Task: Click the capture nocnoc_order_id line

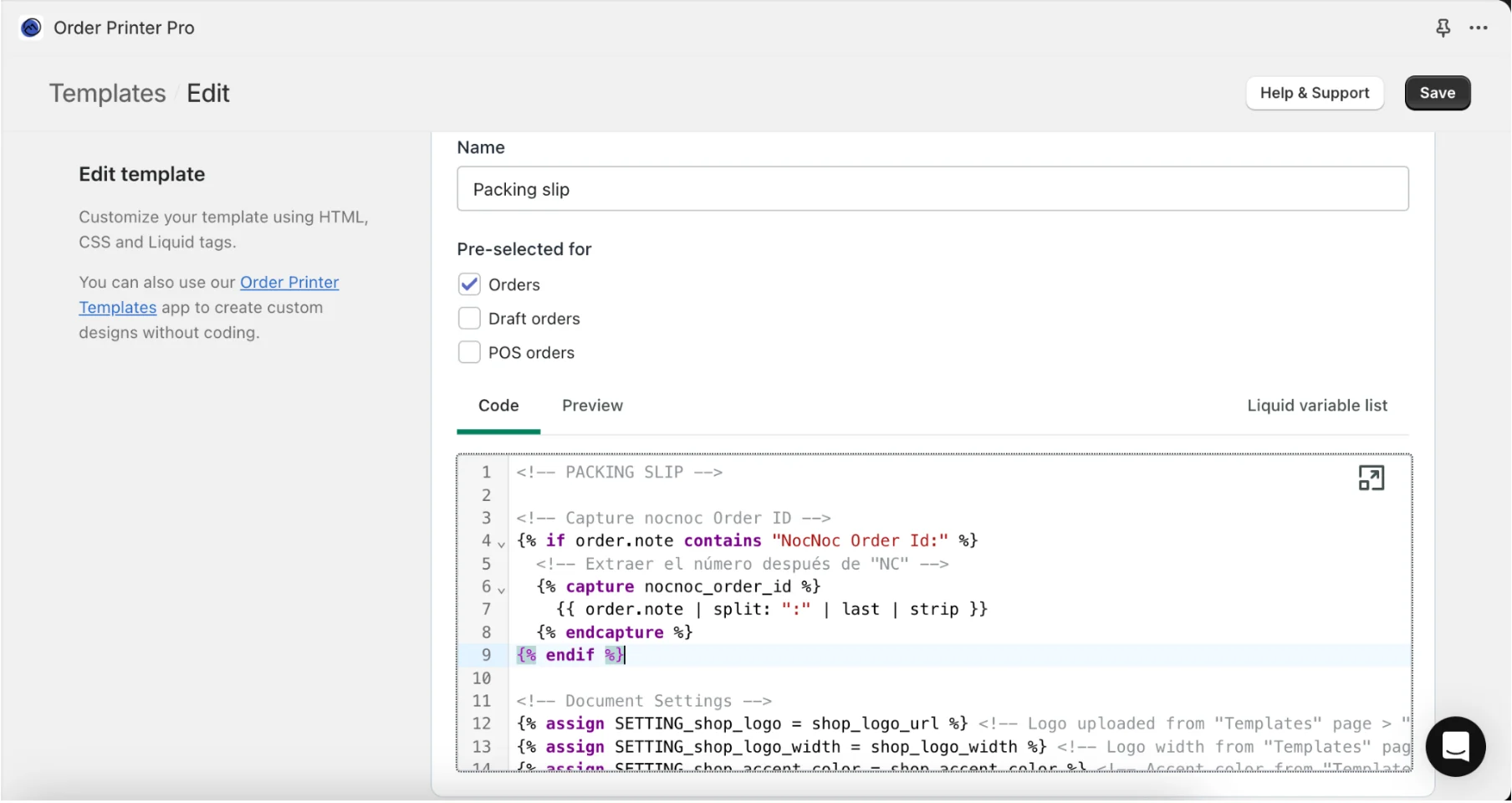Action: tap(678, 586)
